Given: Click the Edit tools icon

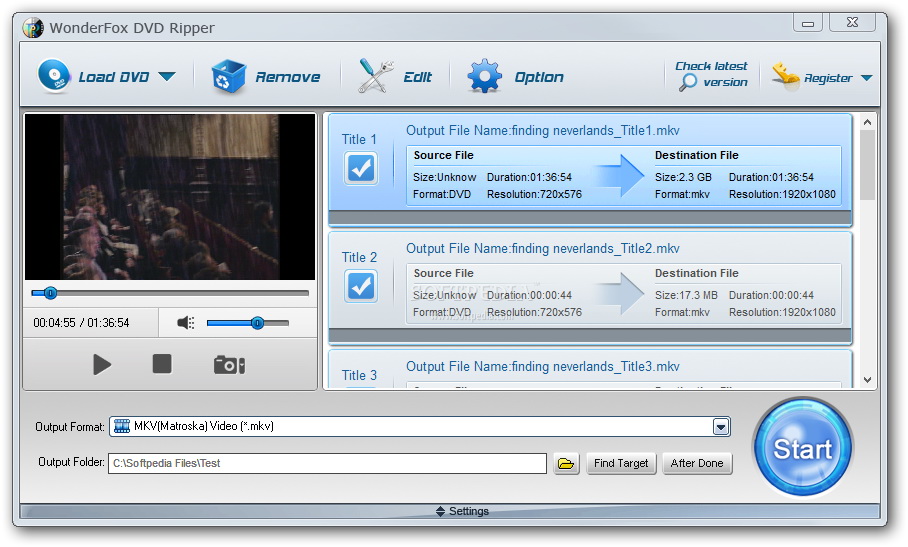Looking at the screenshot, I should 375,76.
